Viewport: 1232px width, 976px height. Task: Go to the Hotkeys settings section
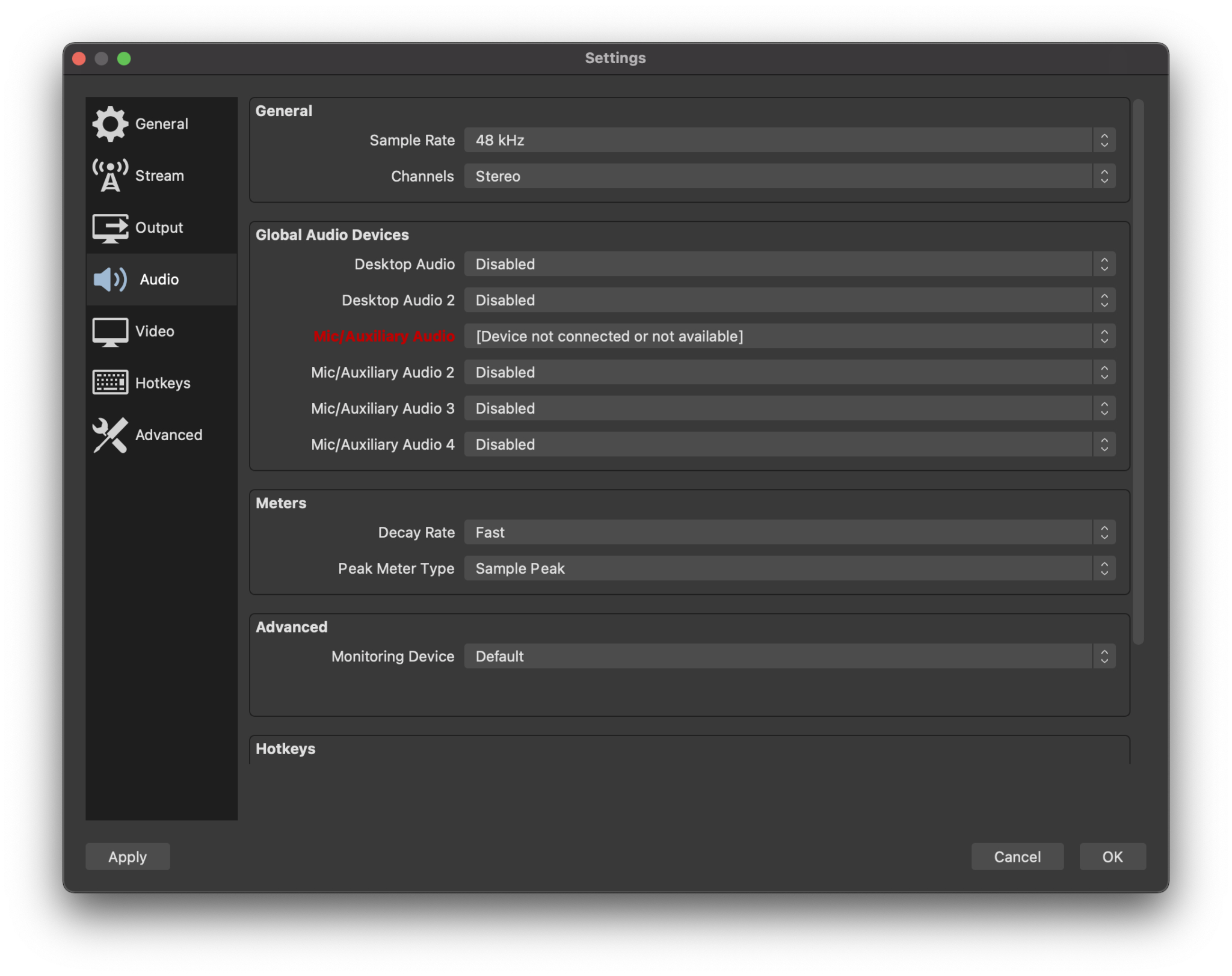tap(163, 382)
